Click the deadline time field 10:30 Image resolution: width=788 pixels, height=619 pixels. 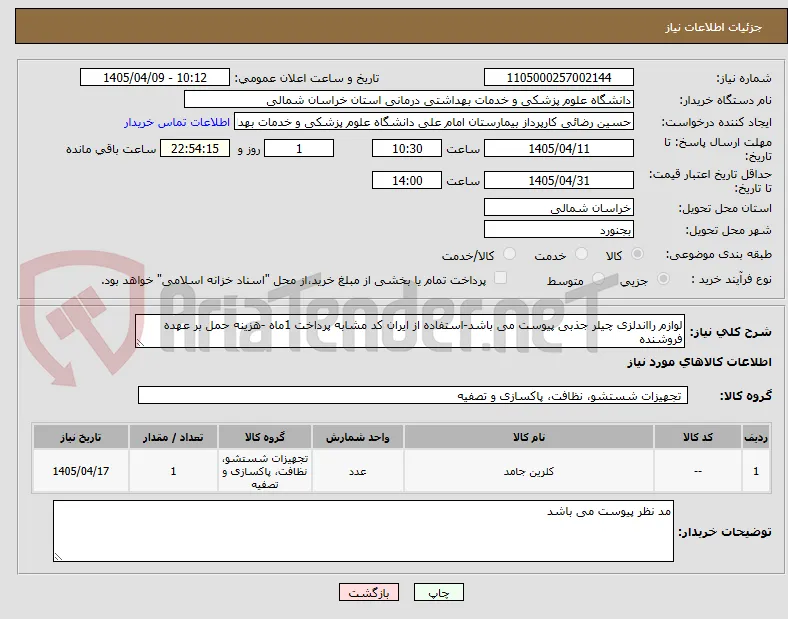click(407, 149)
